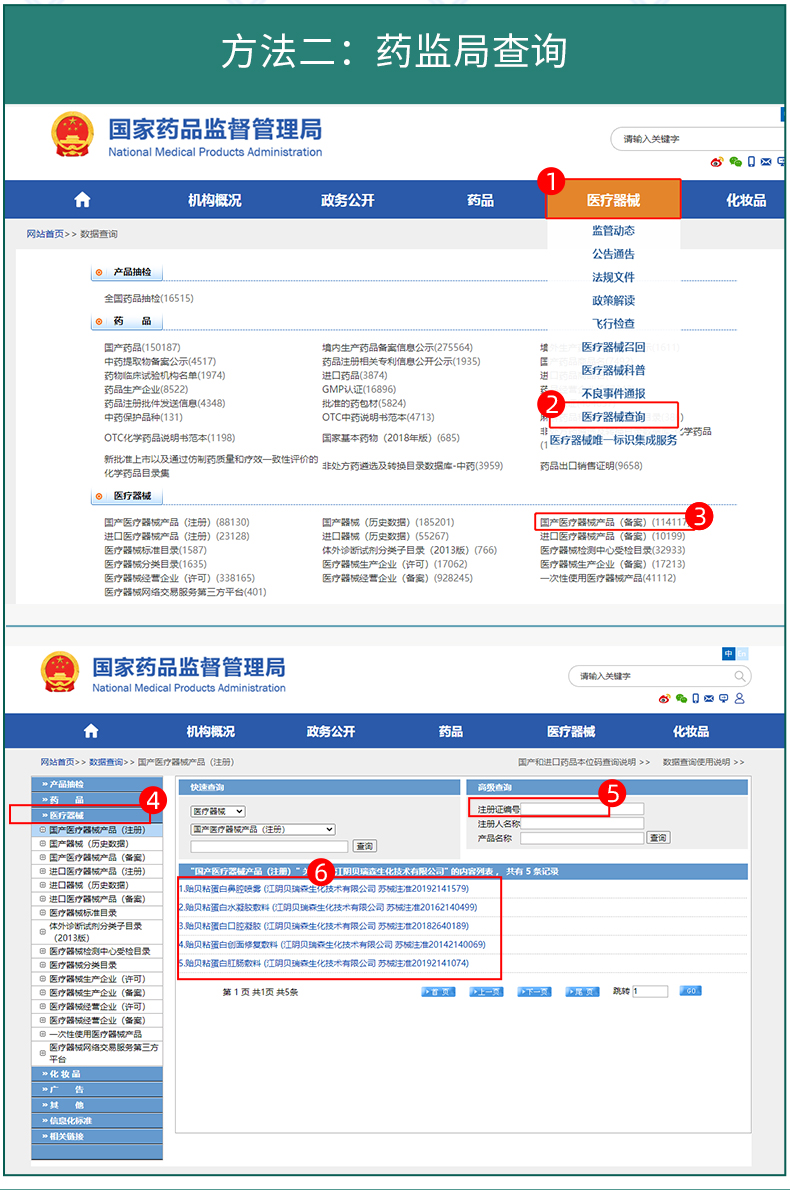Choose 公告通告 from the 医疗器械 dropdown menu
This screenshot has height=1190, width=790.
613,253
